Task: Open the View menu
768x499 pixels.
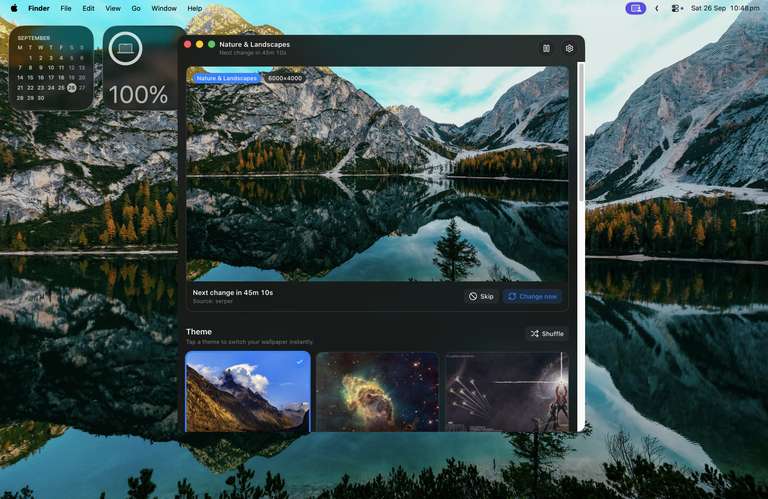Action: (x=113, y=8)
